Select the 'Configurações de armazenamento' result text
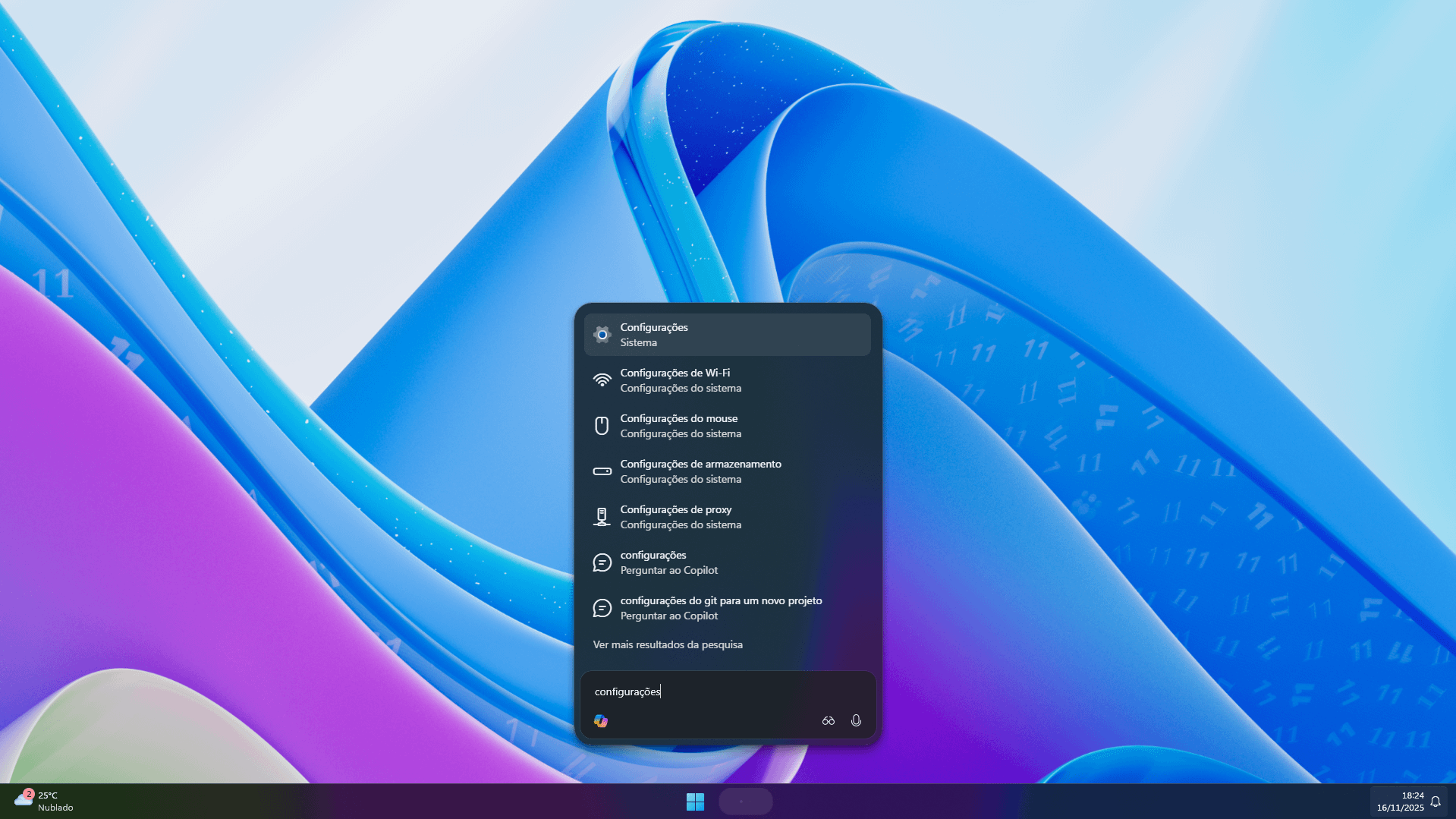Screen dimensions: 1456x819 [700, 464]
